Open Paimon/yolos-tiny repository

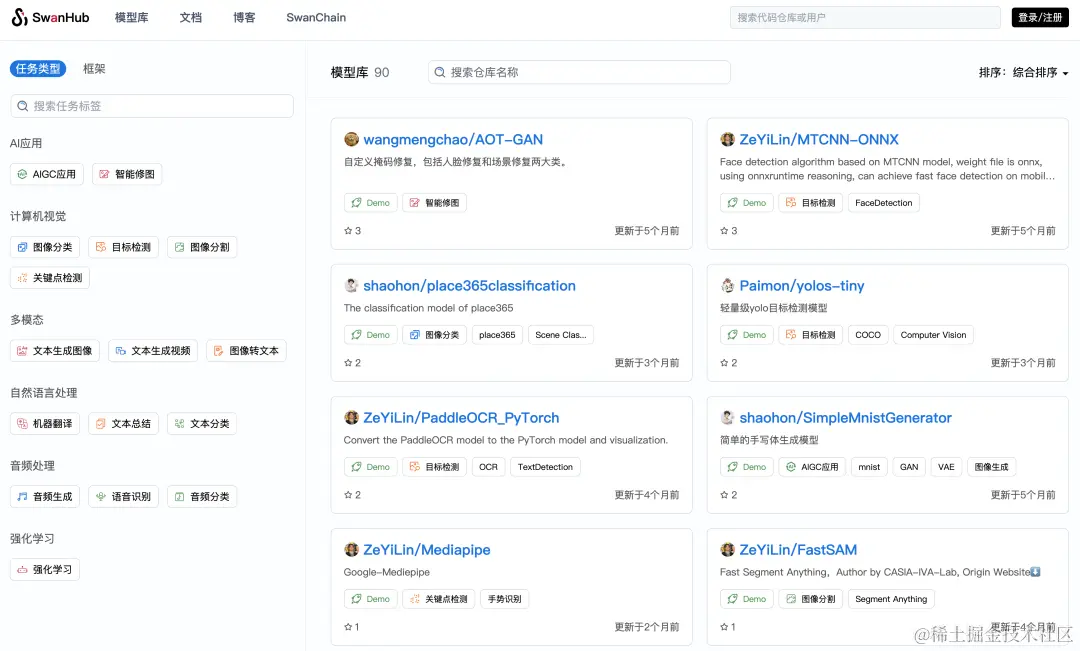point(802,285)
